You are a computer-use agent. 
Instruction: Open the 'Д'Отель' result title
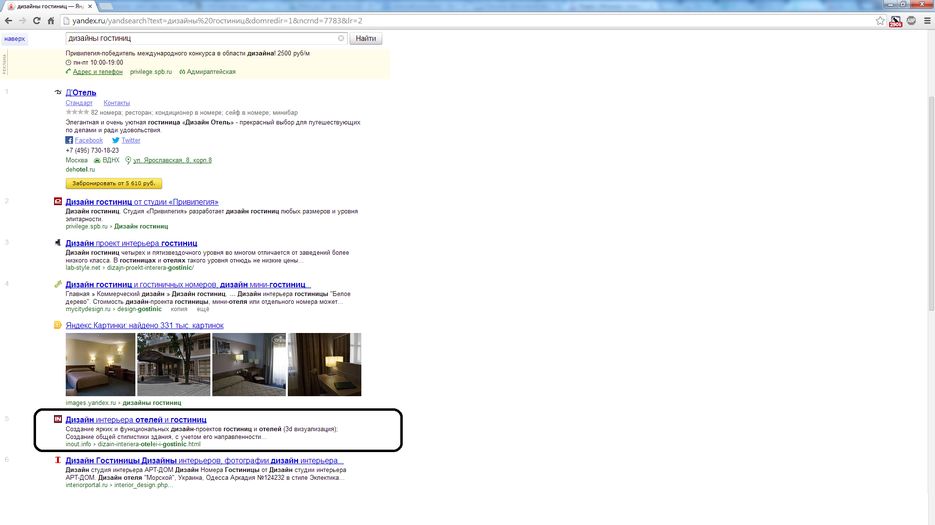tap(81, 92)
